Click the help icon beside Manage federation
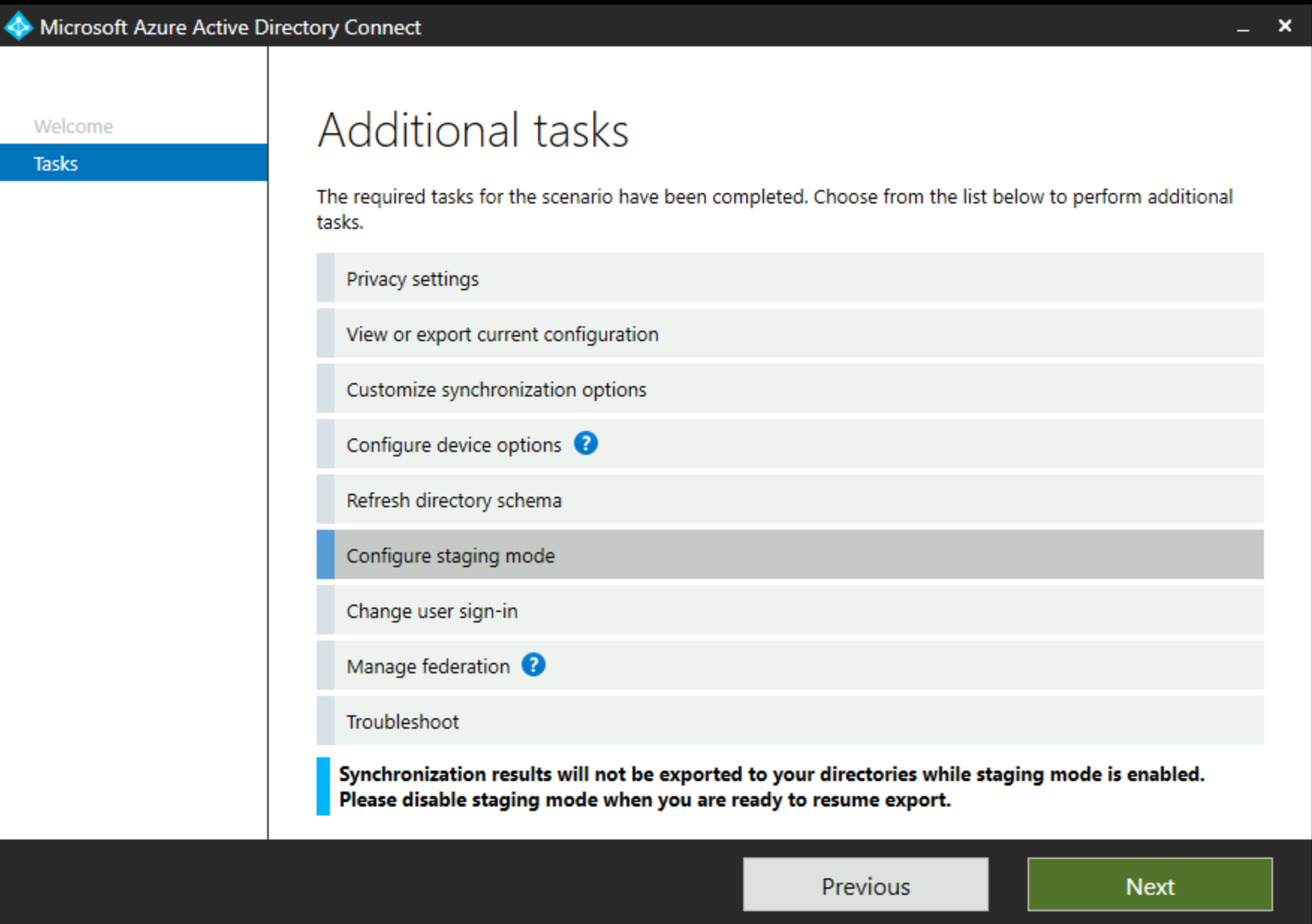 533,664
